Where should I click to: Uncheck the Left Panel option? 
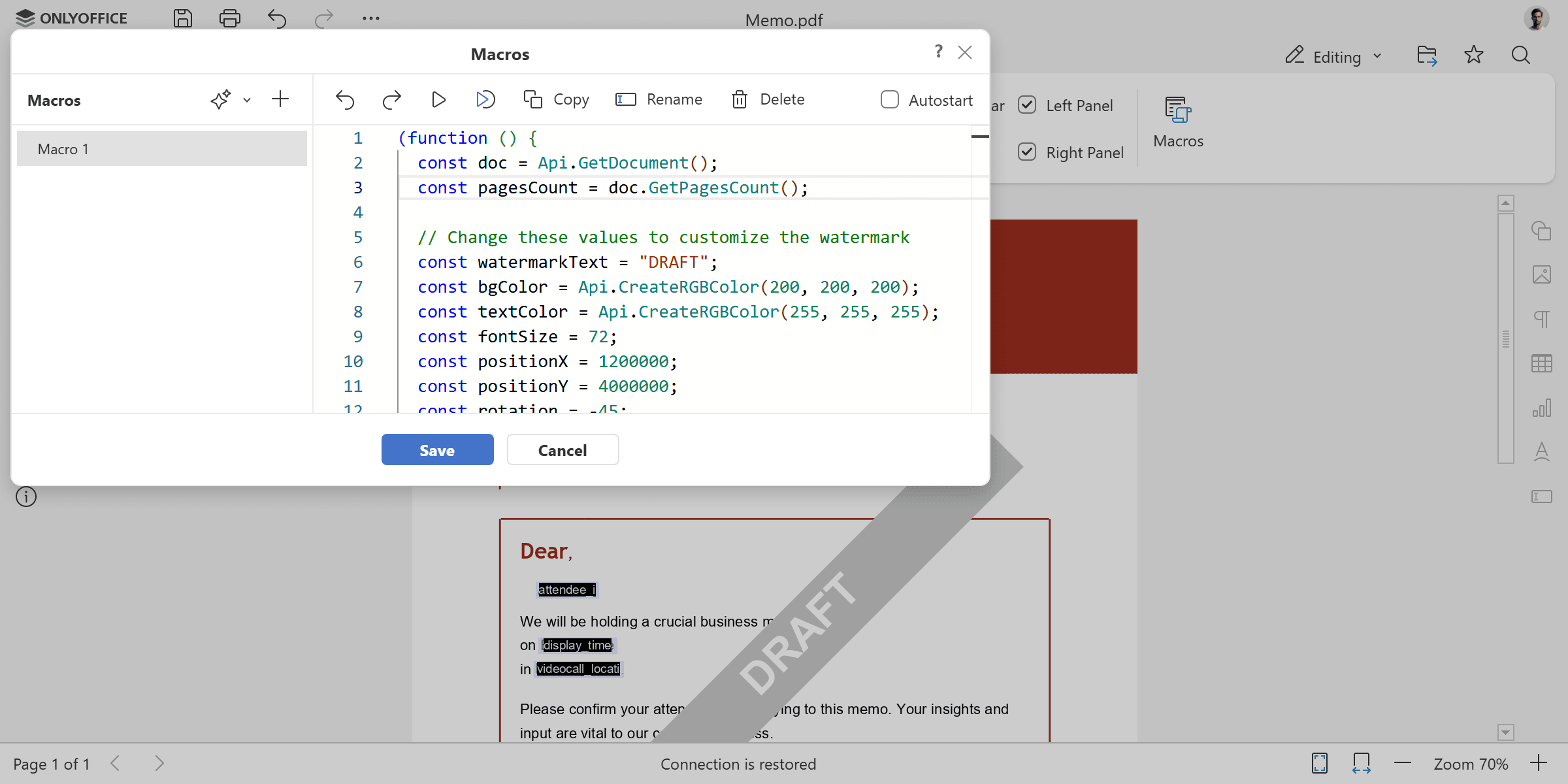[x=1027, y=105]
